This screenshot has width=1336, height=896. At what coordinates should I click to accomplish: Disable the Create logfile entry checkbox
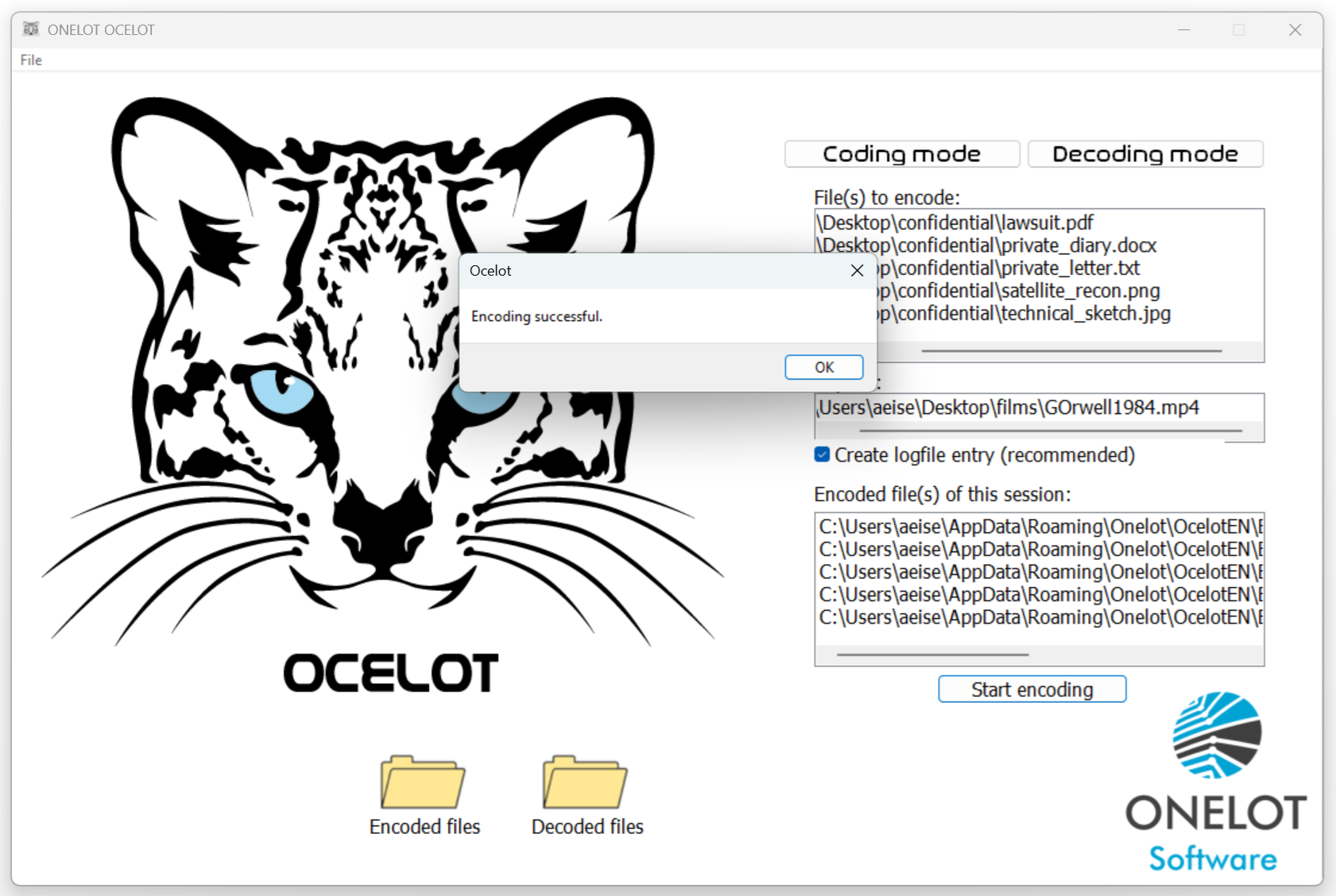click(821, 454)
